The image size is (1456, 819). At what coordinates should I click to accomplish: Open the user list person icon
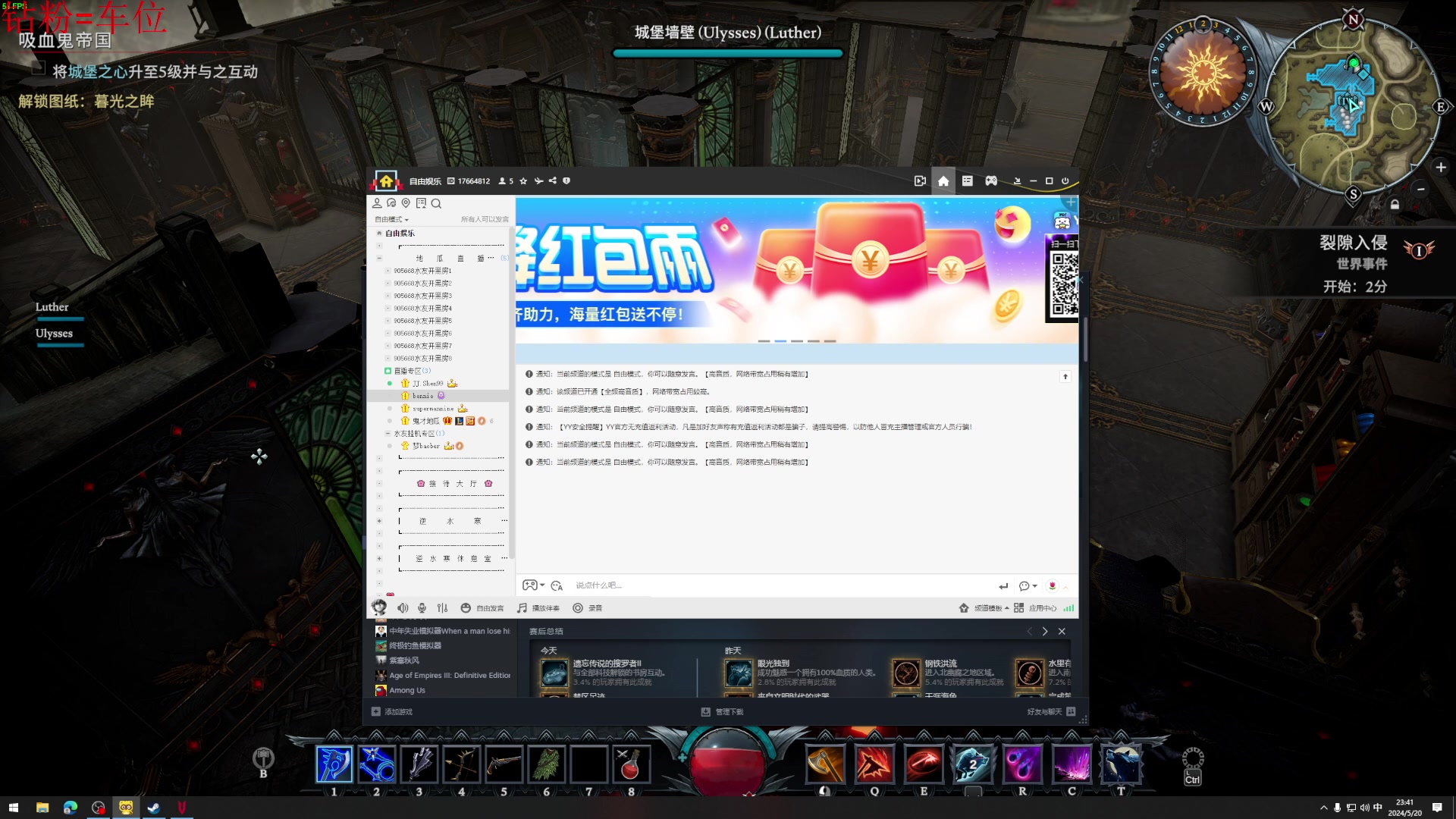coord(377,203)
